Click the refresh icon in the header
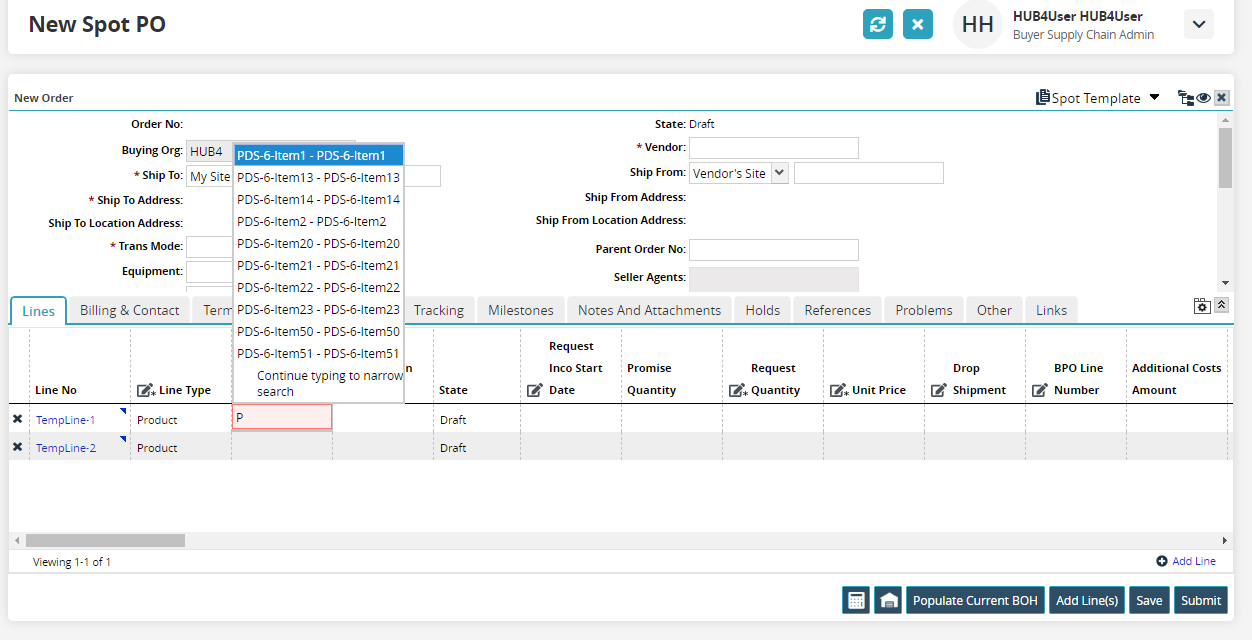 878,25
